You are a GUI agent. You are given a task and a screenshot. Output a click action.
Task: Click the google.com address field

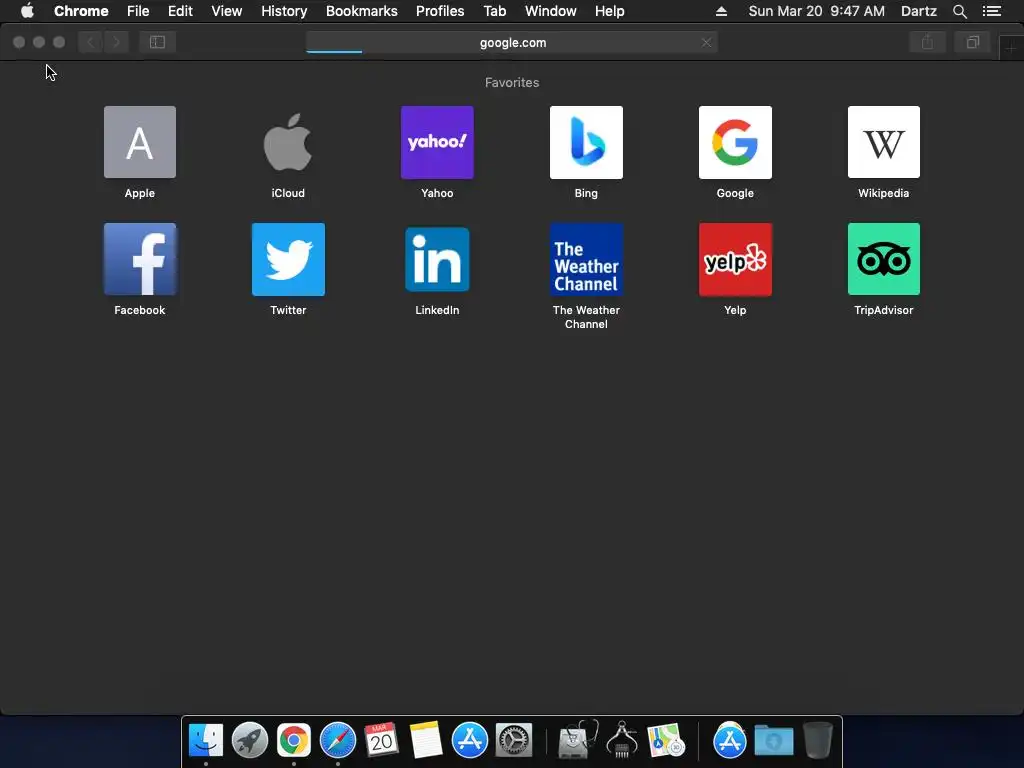(x=512, y=42)
